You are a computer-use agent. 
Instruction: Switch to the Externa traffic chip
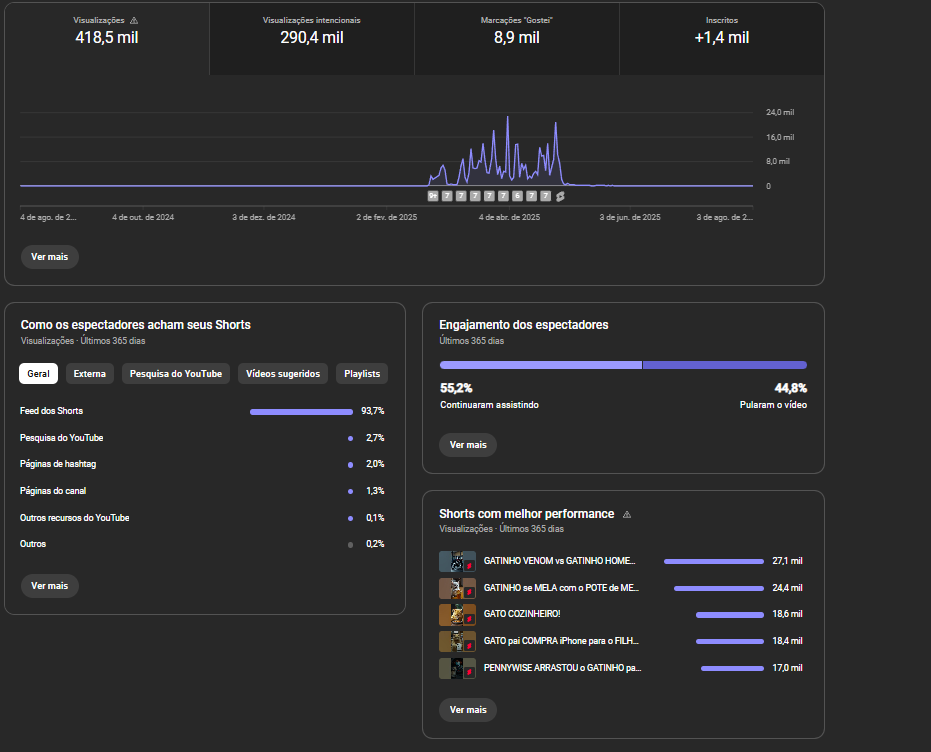pyautogui.click(x=90, y=373)
